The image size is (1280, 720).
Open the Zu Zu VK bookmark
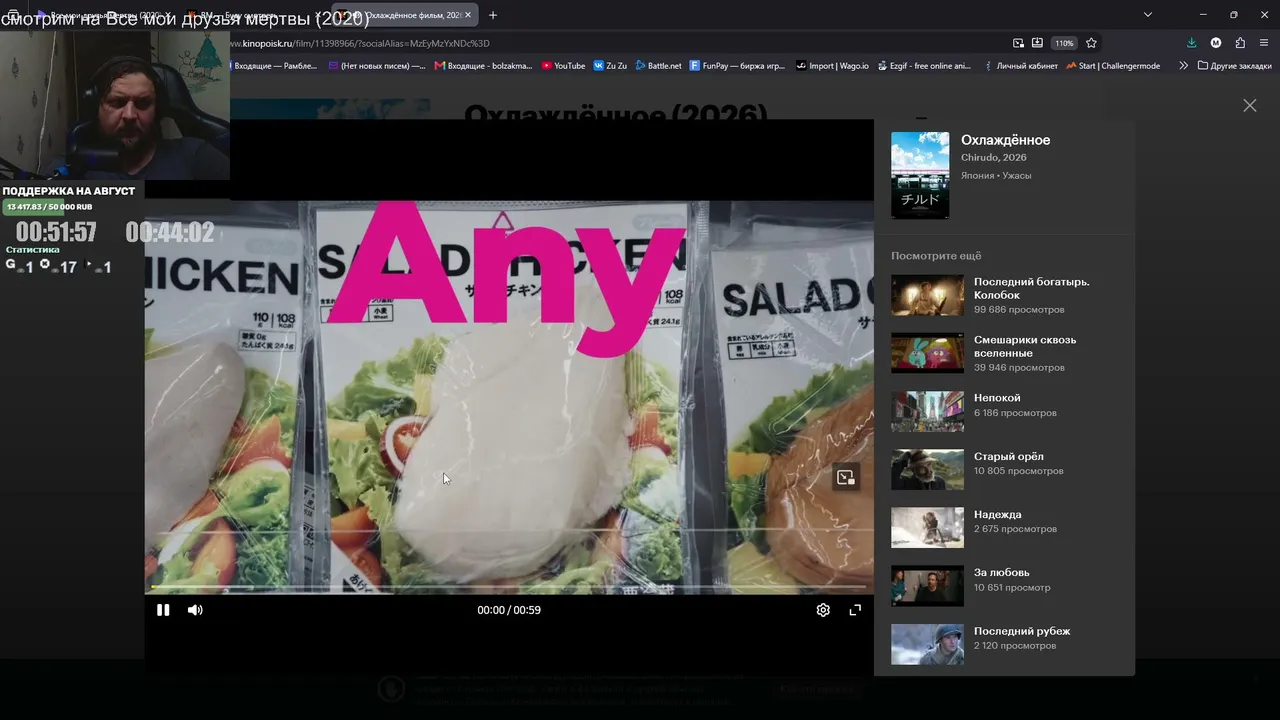click(x=610, y=66)
